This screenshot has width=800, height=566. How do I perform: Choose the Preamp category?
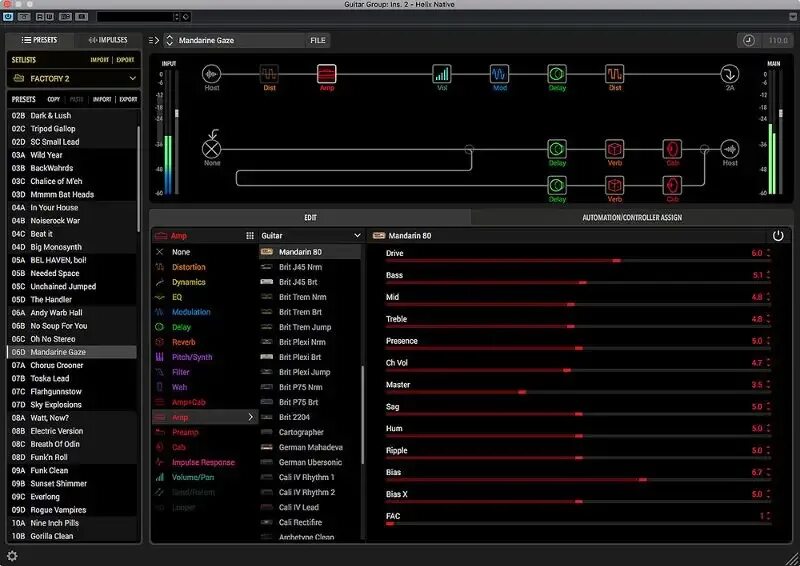click(x=185, y=432)
